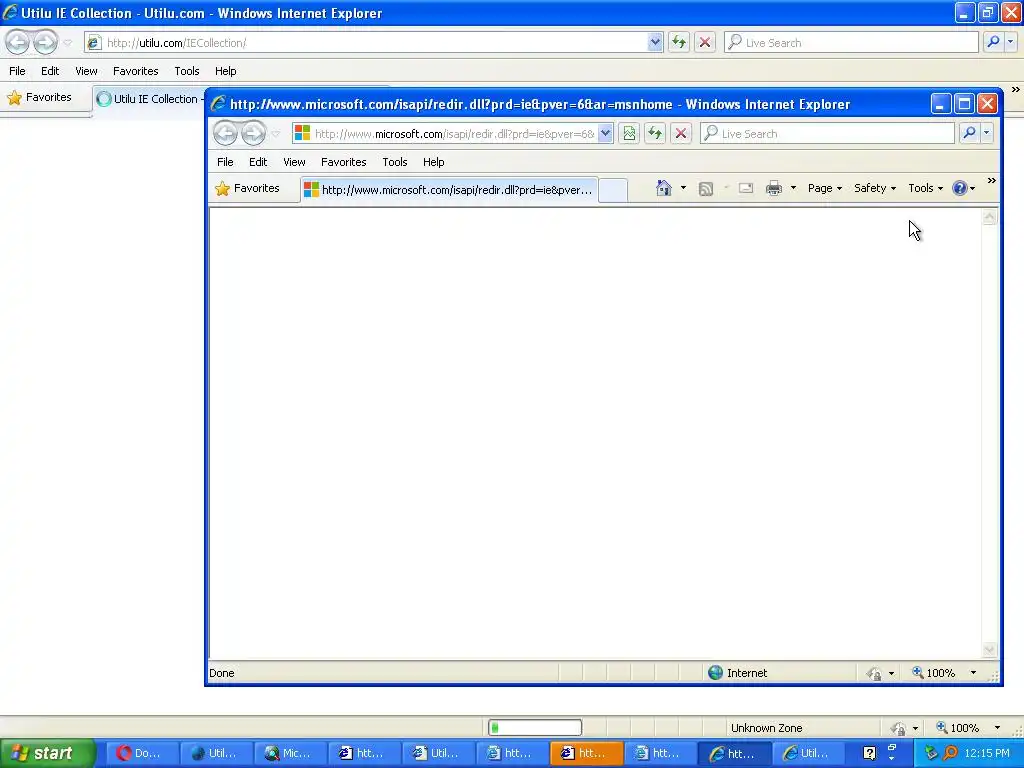Open Help with the blue question mark icon
Image resolution: width=1024 pixels, height=768 pixels.
[959, 188]
